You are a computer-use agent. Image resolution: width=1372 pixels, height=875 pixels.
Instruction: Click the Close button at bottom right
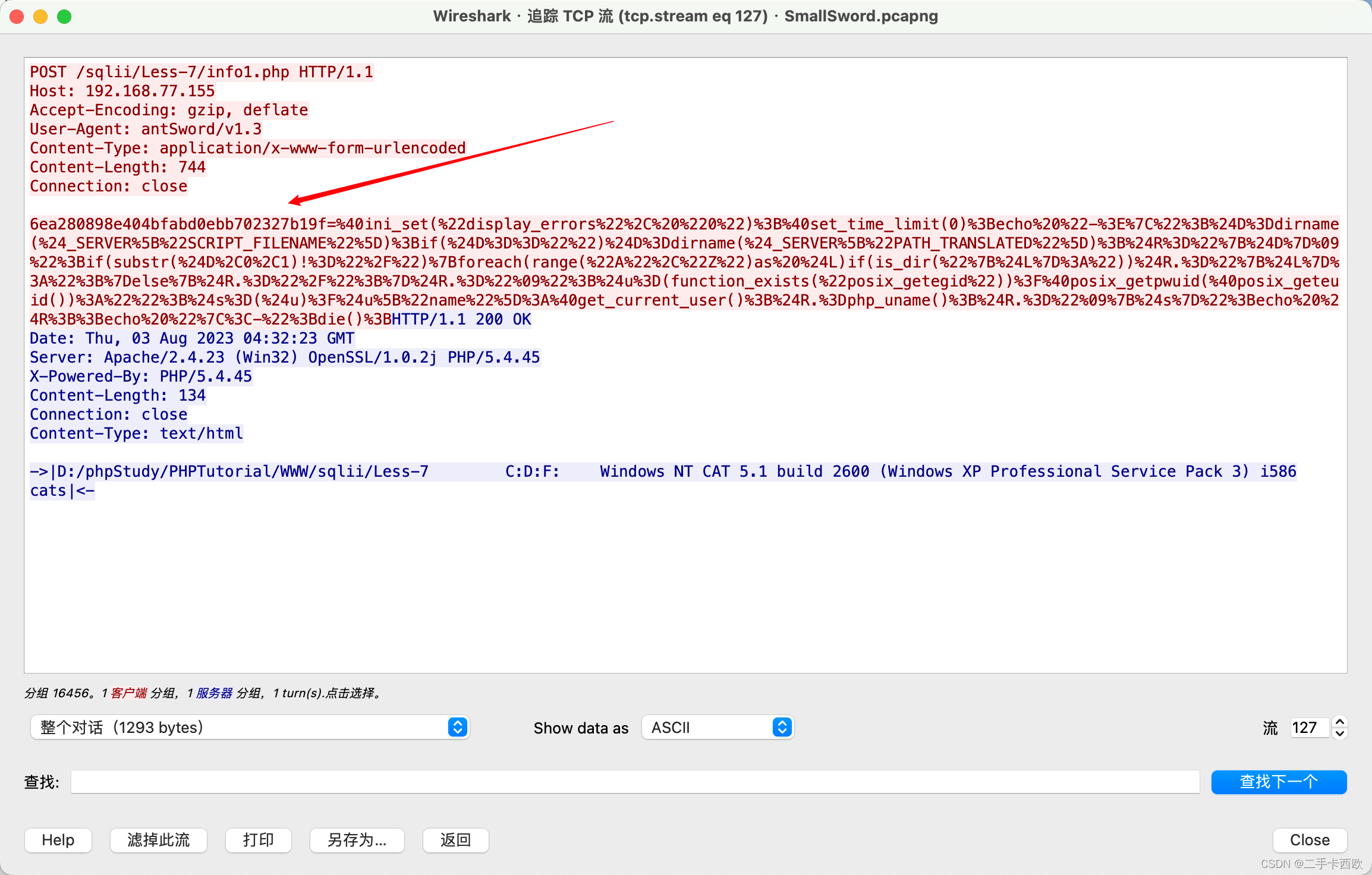tap(1310, 840)
